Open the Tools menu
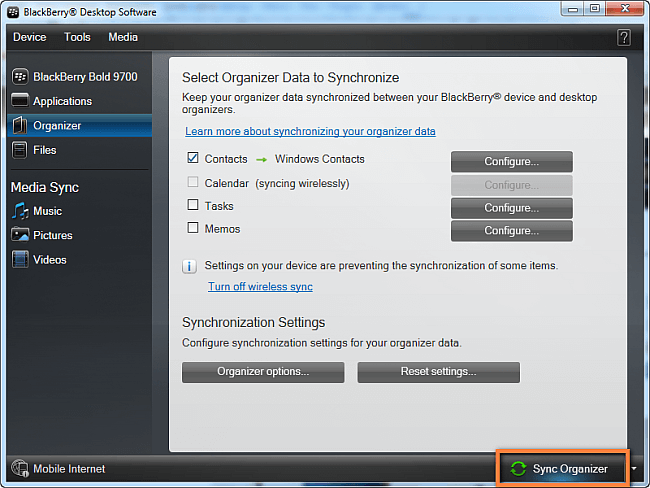Image resolution: width=650 pixels, height=488 pixels. coord(77,37)
